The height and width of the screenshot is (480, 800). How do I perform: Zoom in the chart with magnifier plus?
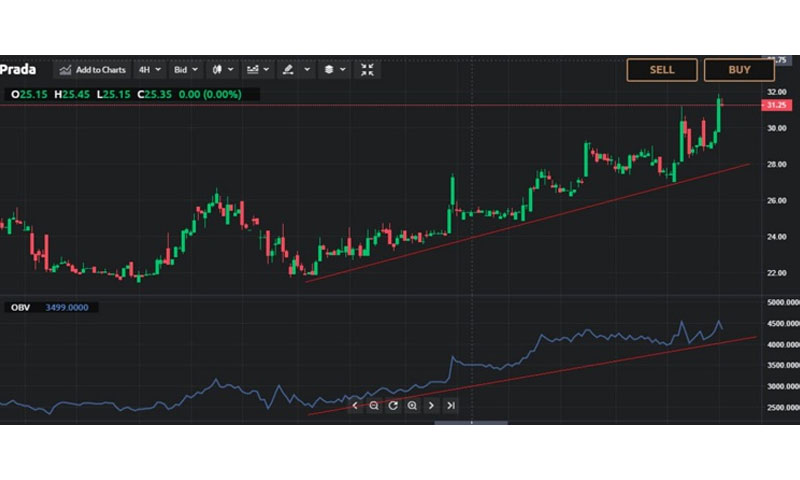tap(412, 406)
